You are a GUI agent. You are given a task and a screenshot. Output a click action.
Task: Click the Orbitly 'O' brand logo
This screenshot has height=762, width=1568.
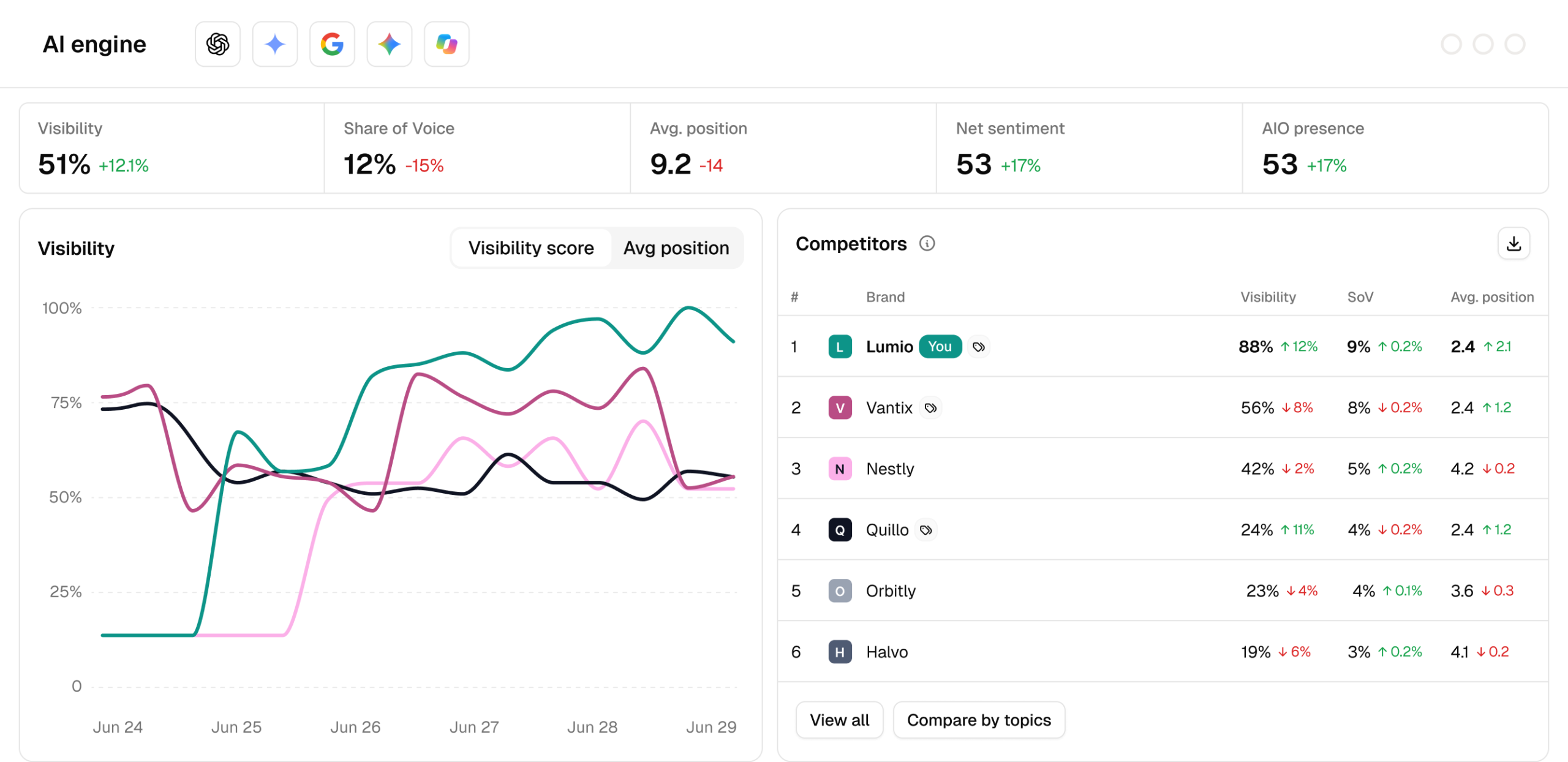(x=840, y=591)
